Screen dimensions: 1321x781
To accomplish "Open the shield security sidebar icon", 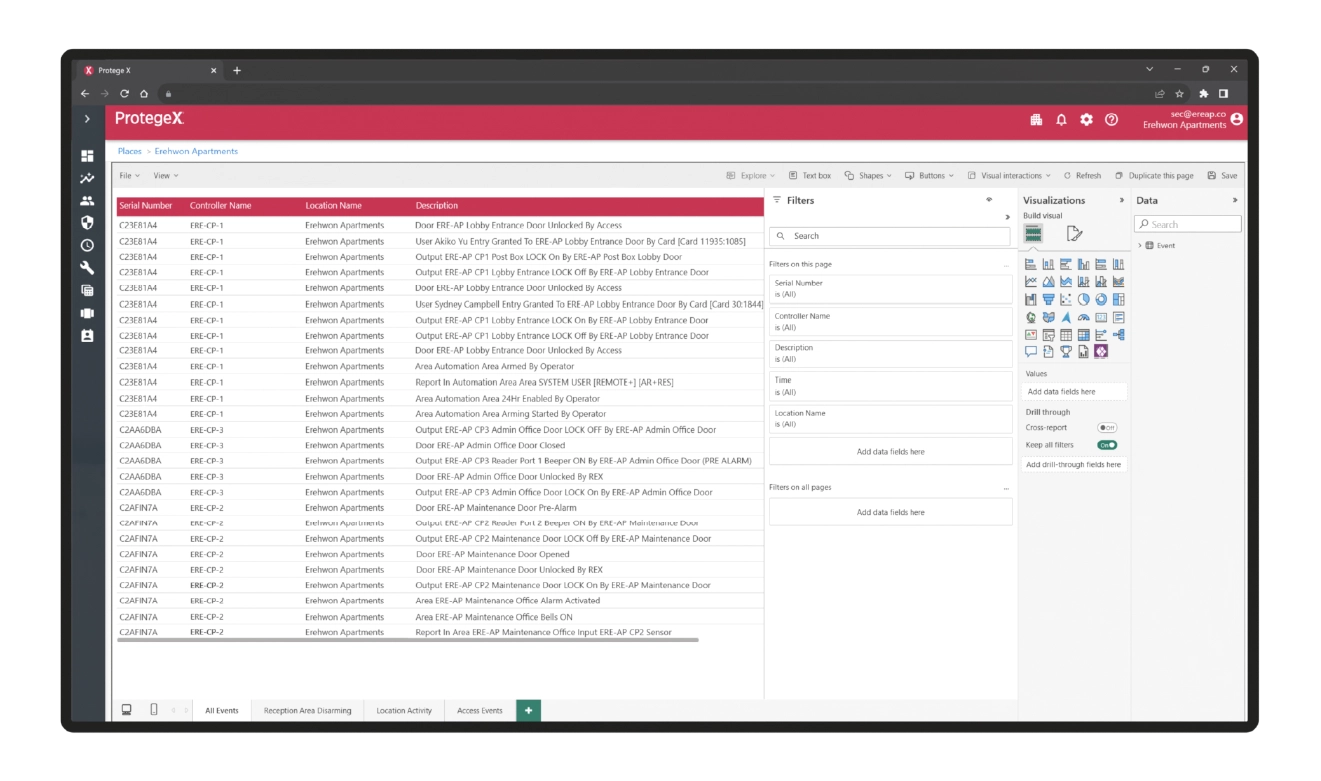I will (87, 223).
